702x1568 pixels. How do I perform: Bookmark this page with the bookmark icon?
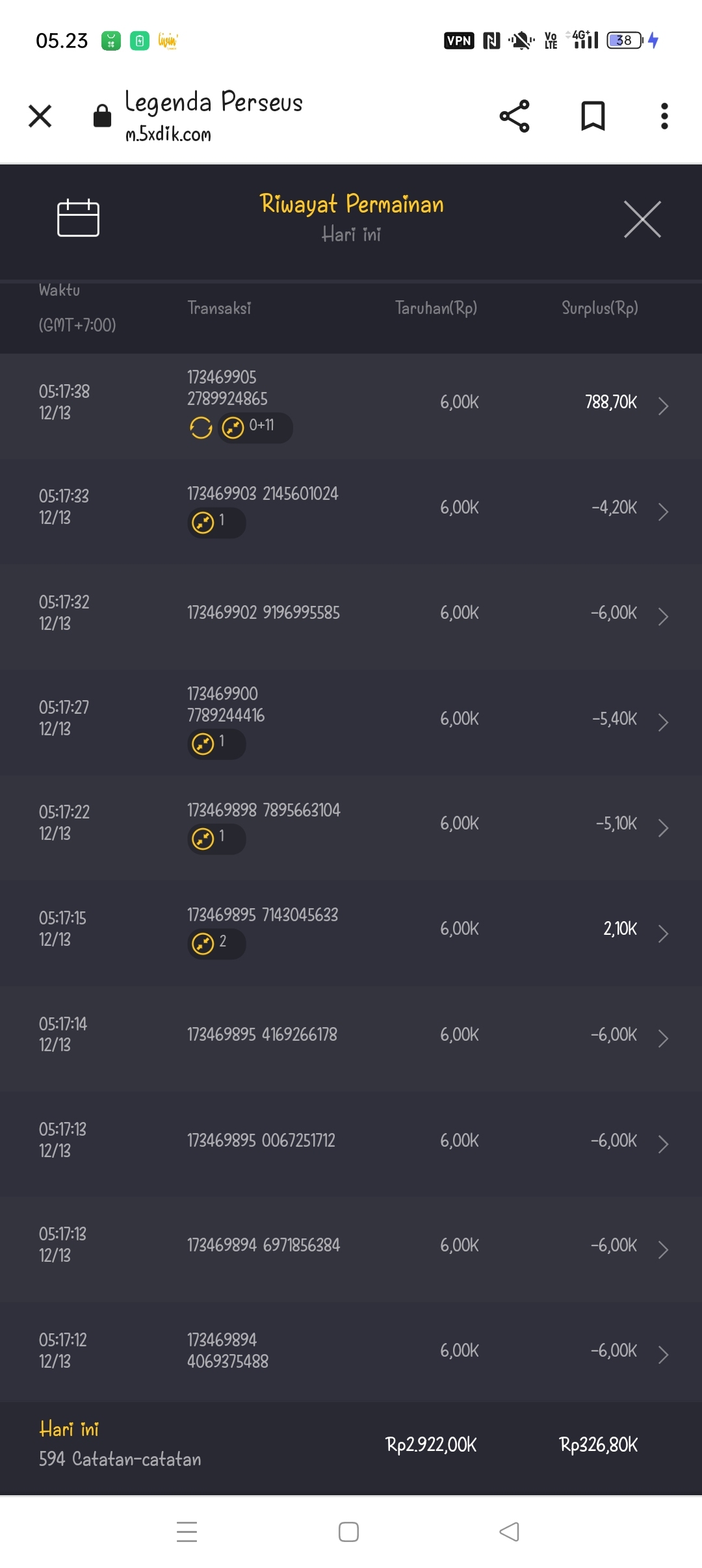(592, 116)
